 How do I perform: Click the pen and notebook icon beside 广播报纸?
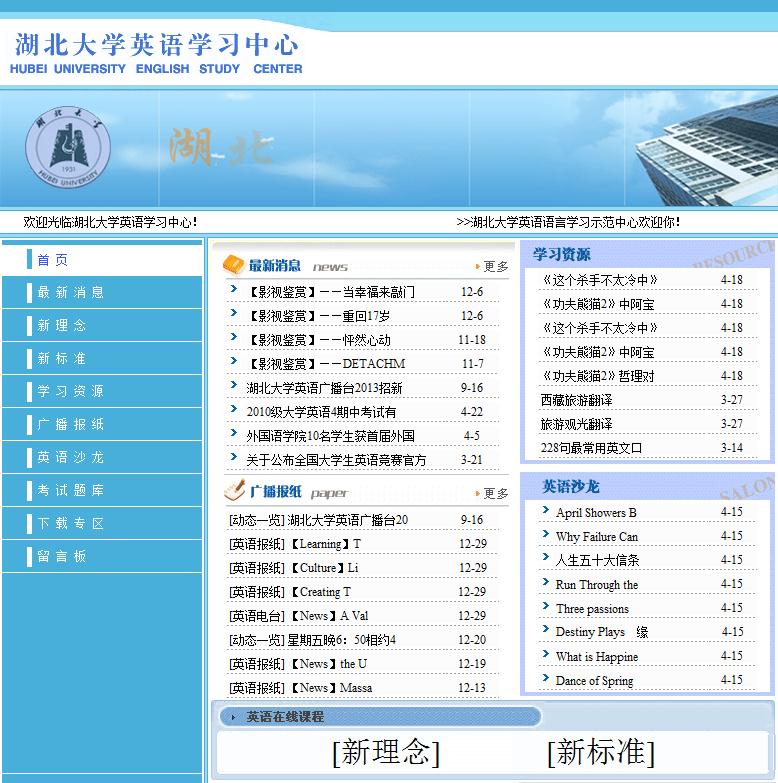click(x=235, y=490)
